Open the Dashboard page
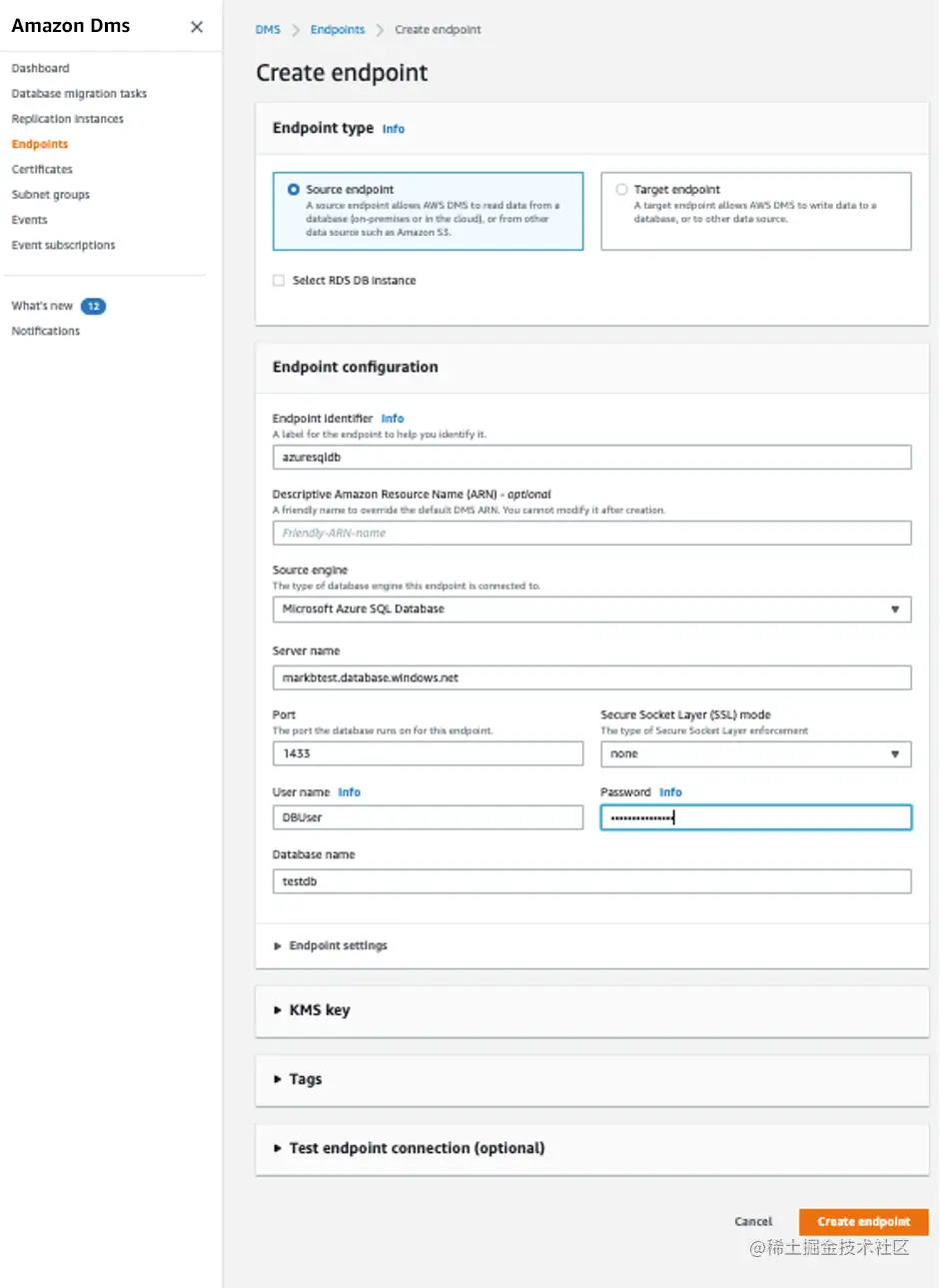Viewport: 940px width, 1288px height. pyautogui.click(x=40, y=68)
